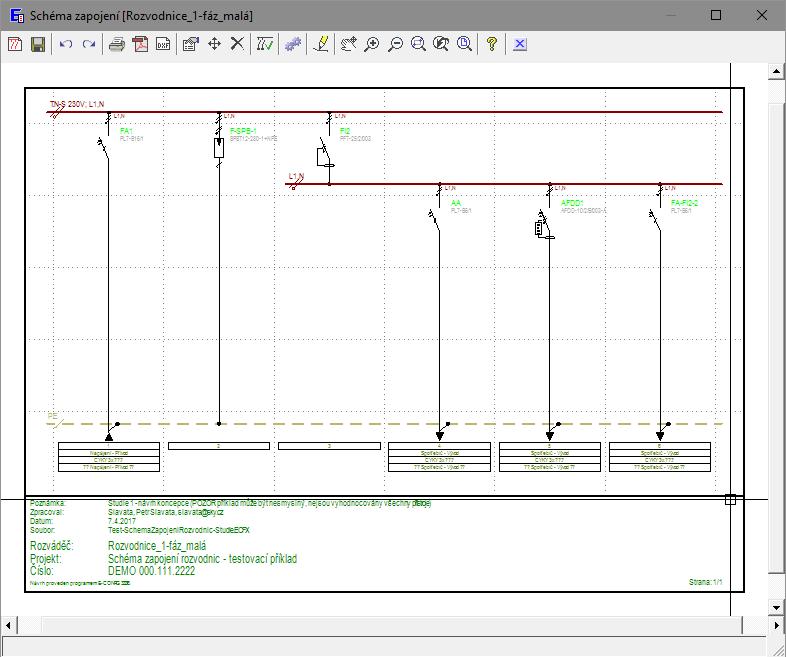Run the check with green tick icon

pyautogui.click(x=265, y=44)
